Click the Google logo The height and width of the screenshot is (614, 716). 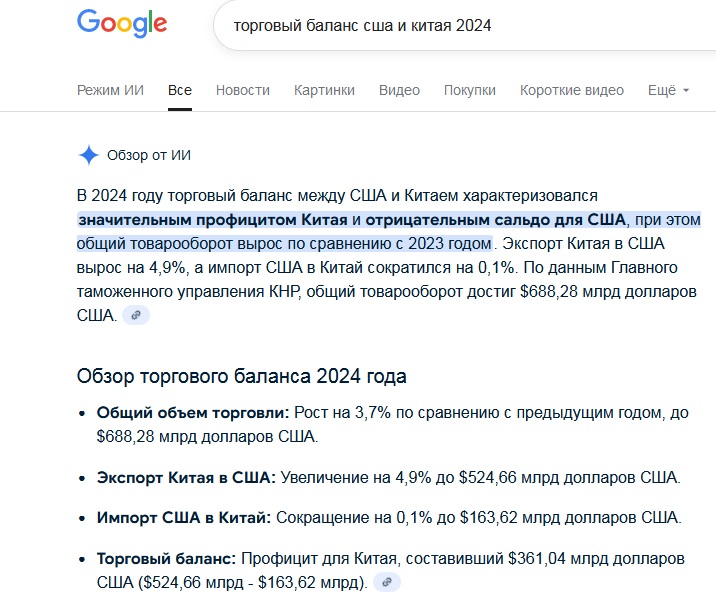tap(122, 23)
